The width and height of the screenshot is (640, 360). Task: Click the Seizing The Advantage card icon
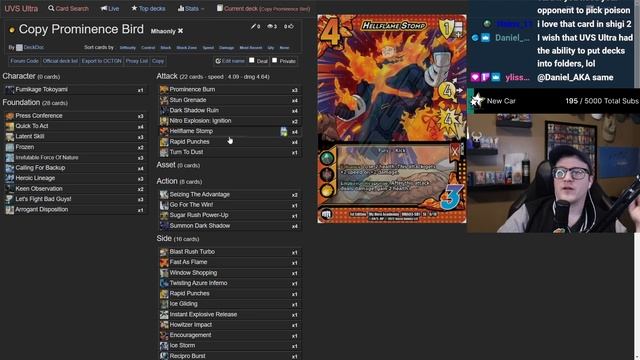(164, 195)
